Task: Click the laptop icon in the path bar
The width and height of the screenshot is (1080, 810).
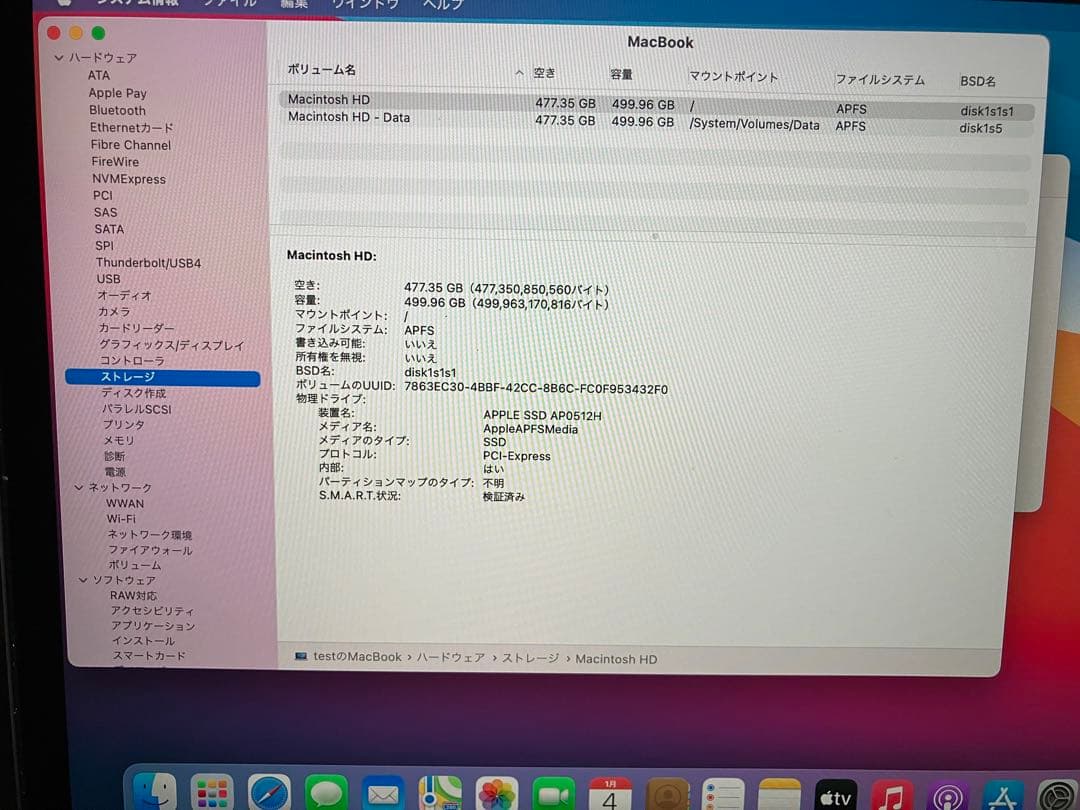Action: click(301, 656)
